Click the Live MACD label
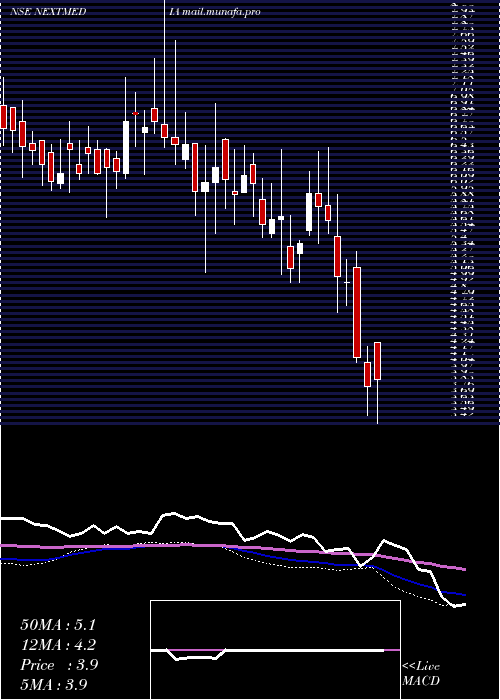500x700 pixels. tap(421, 673)
